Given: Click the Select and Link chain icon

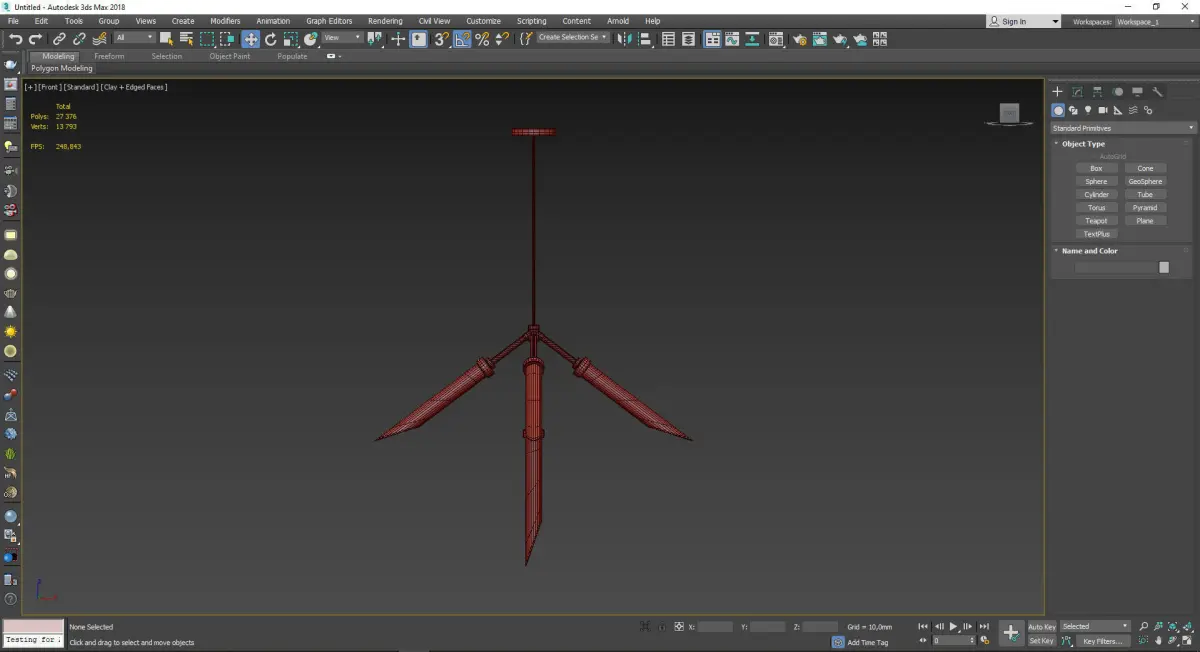Looking at the screenshot, I should point(60,39).
